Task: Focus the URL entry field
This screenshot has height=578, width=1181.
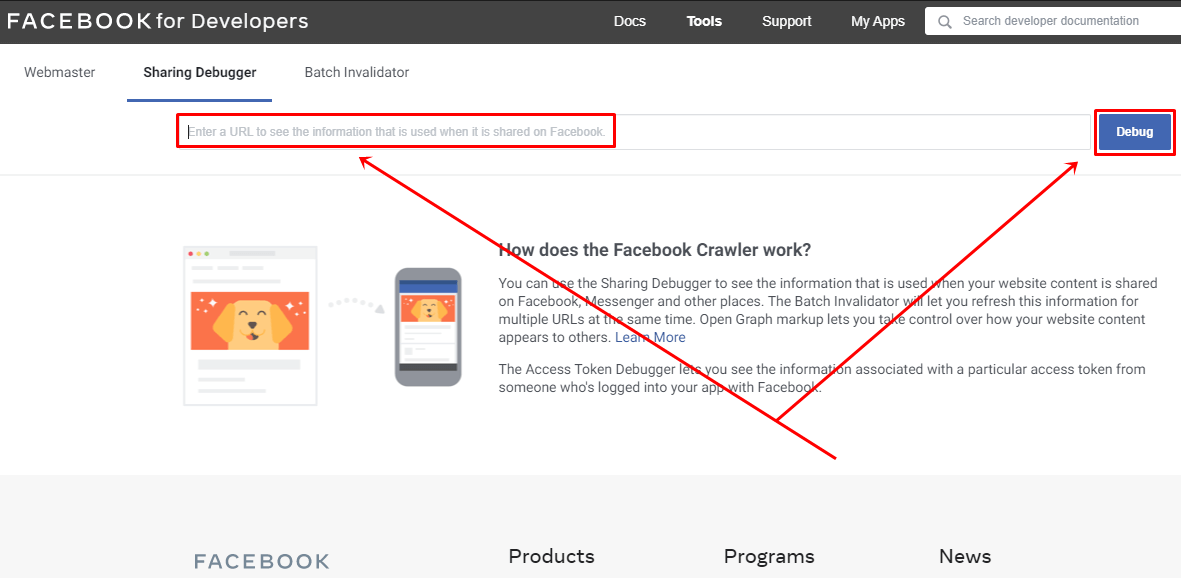Action: (633, 132)
